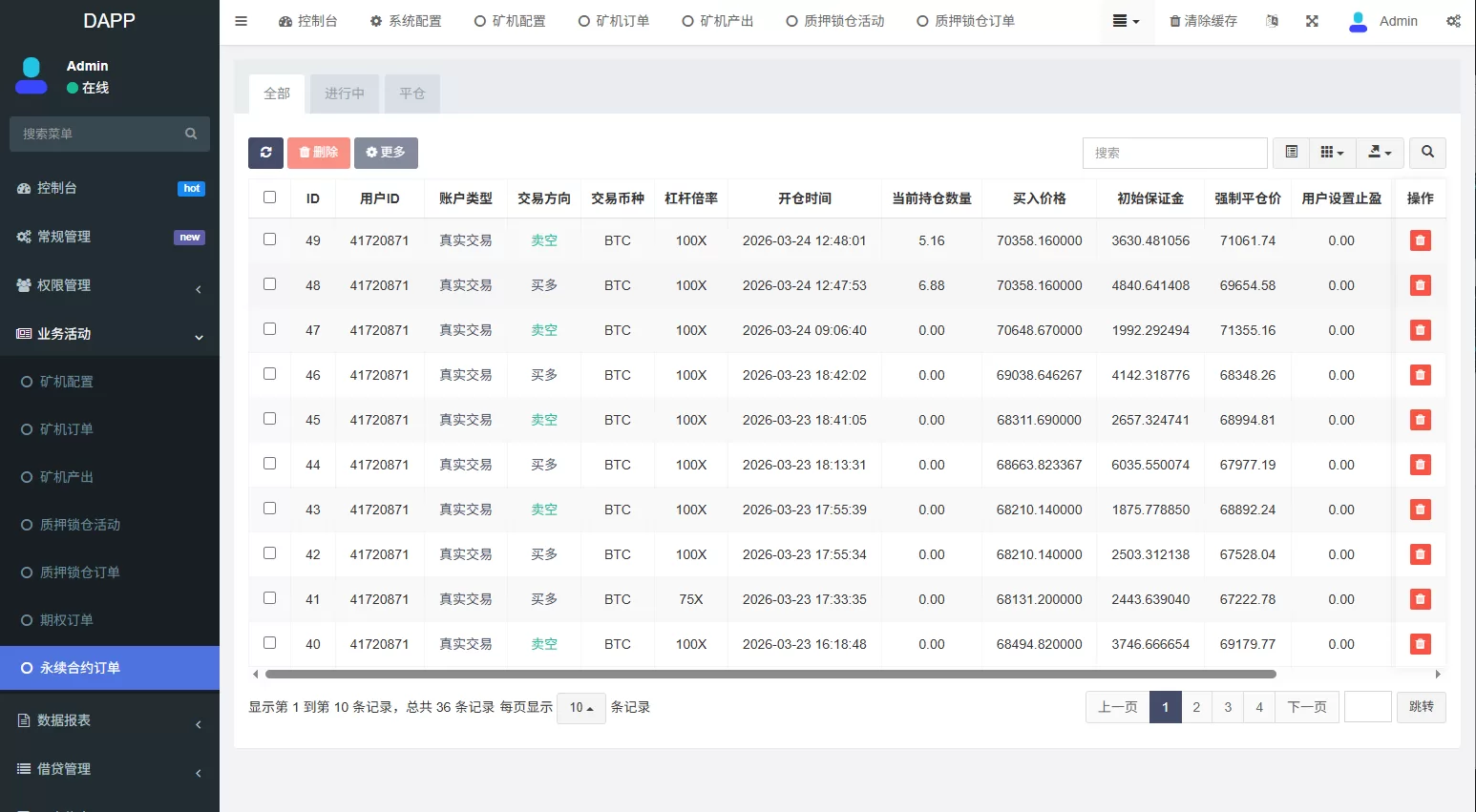This screenshot has width=1476, height=812.
Task: Click the hamburger menu icon at top left
Action: (x=241, y=20)
